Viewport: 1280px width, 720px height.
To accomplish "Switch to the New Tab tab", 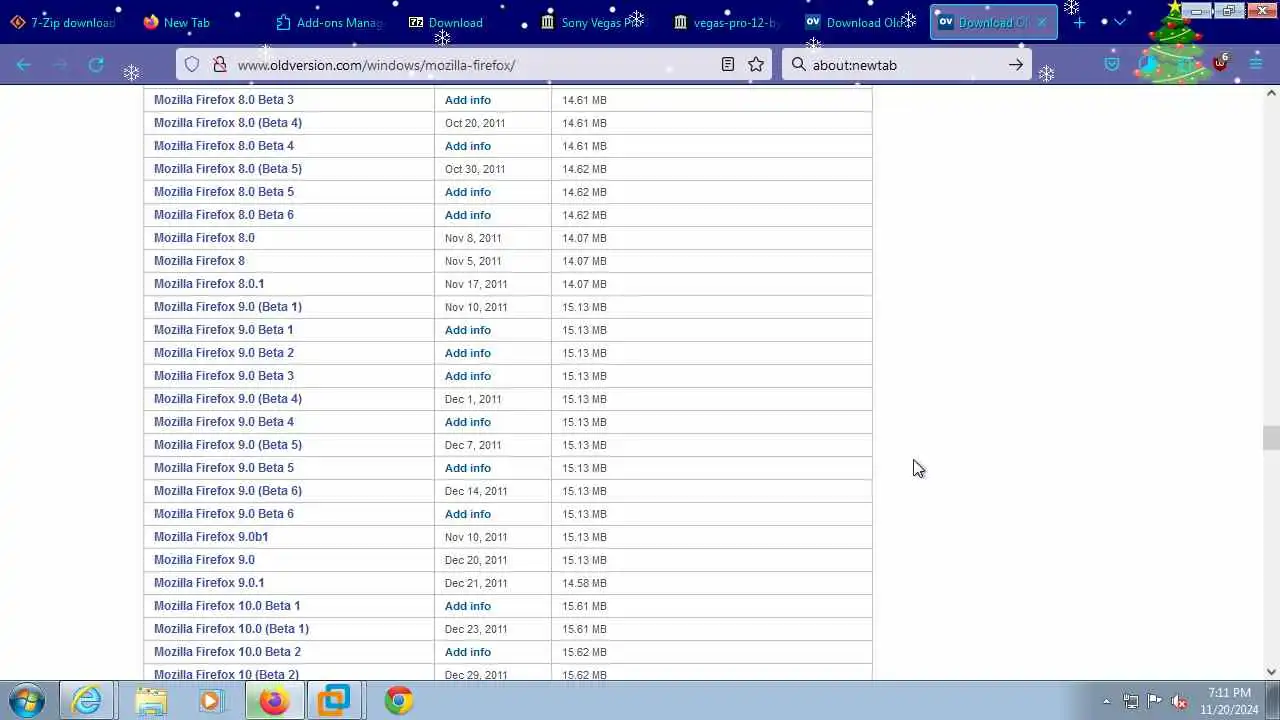I will coord(187,22).
